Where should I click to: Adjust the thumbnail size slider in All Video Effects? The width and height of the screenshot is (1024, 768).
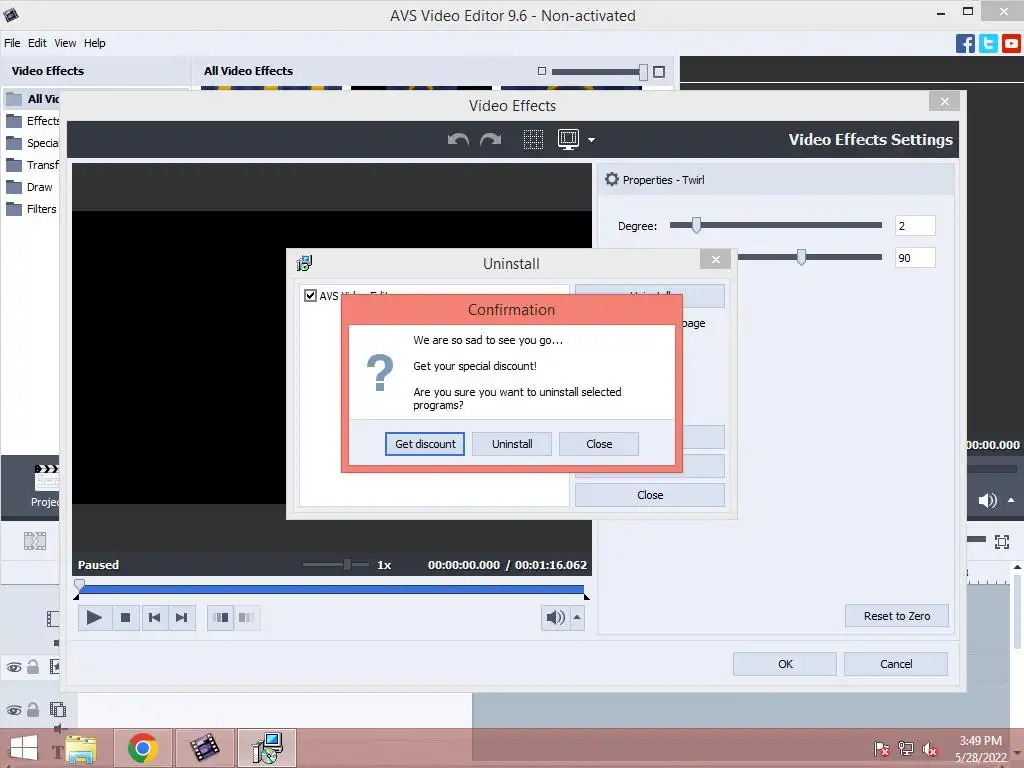click(x=643, y=72)
